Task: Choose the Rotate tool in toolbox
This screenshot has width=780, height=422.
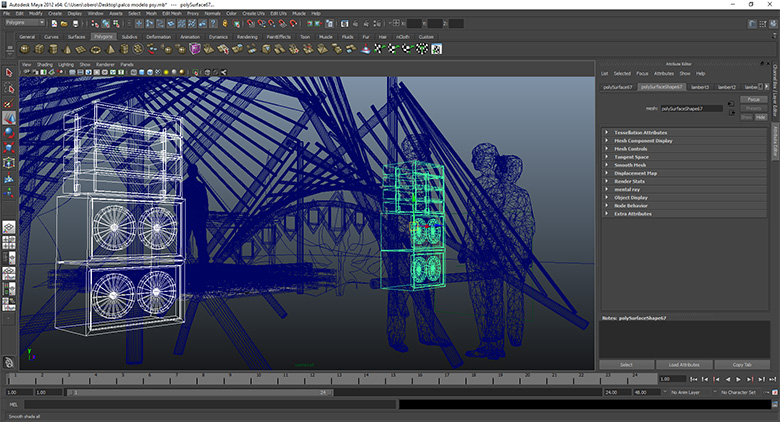Action: 8,133
